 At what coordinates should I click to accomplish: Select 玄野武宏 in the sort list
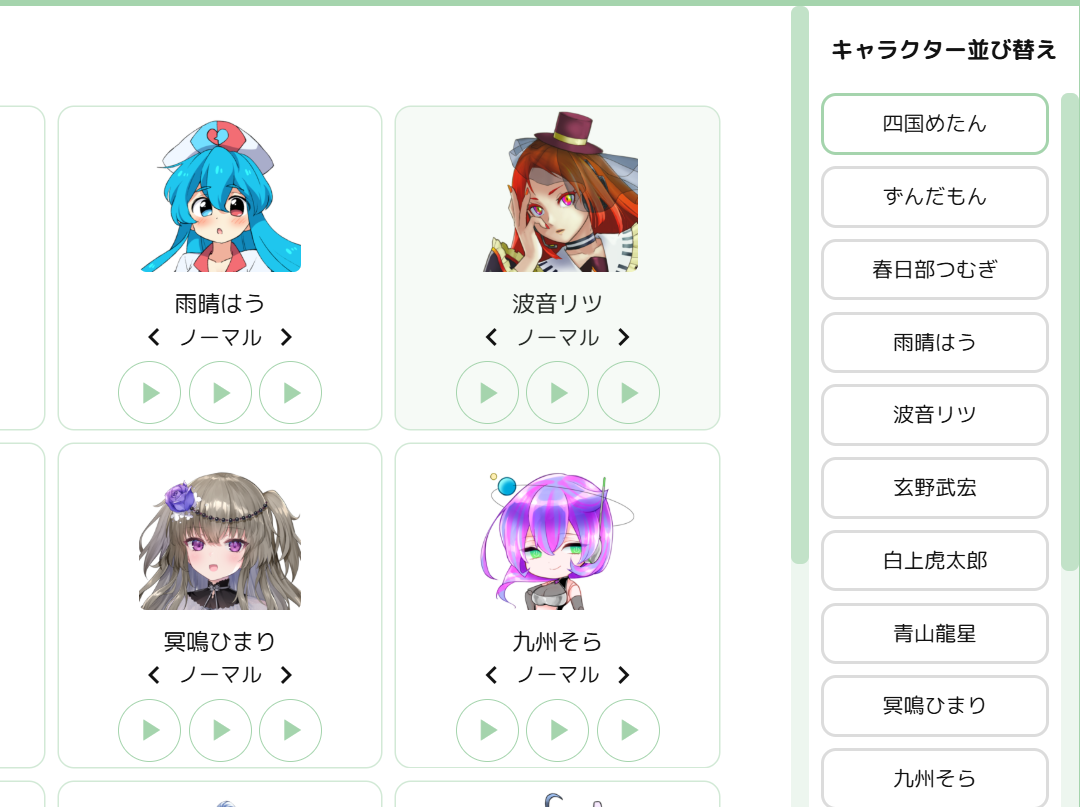pyautogui.click(x=935, y=488)
